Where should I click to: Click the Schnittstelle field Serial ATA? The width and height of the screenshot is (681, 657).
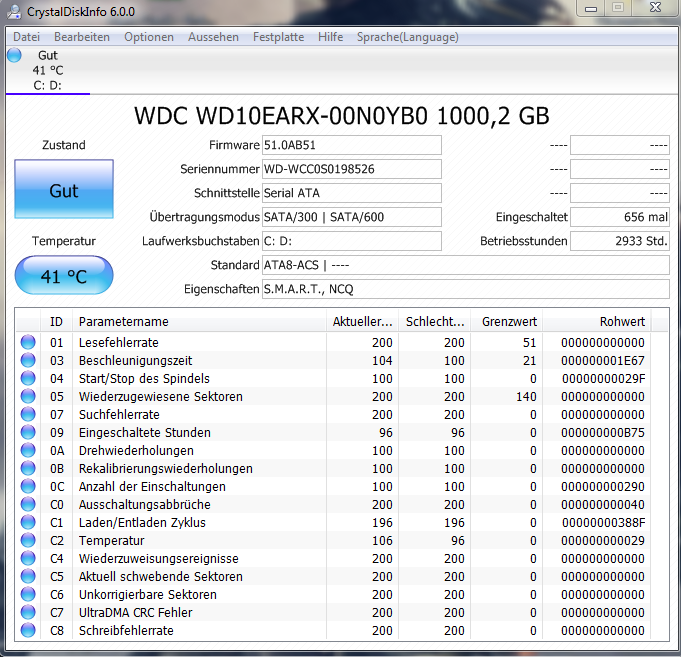[x=352, y=193]
